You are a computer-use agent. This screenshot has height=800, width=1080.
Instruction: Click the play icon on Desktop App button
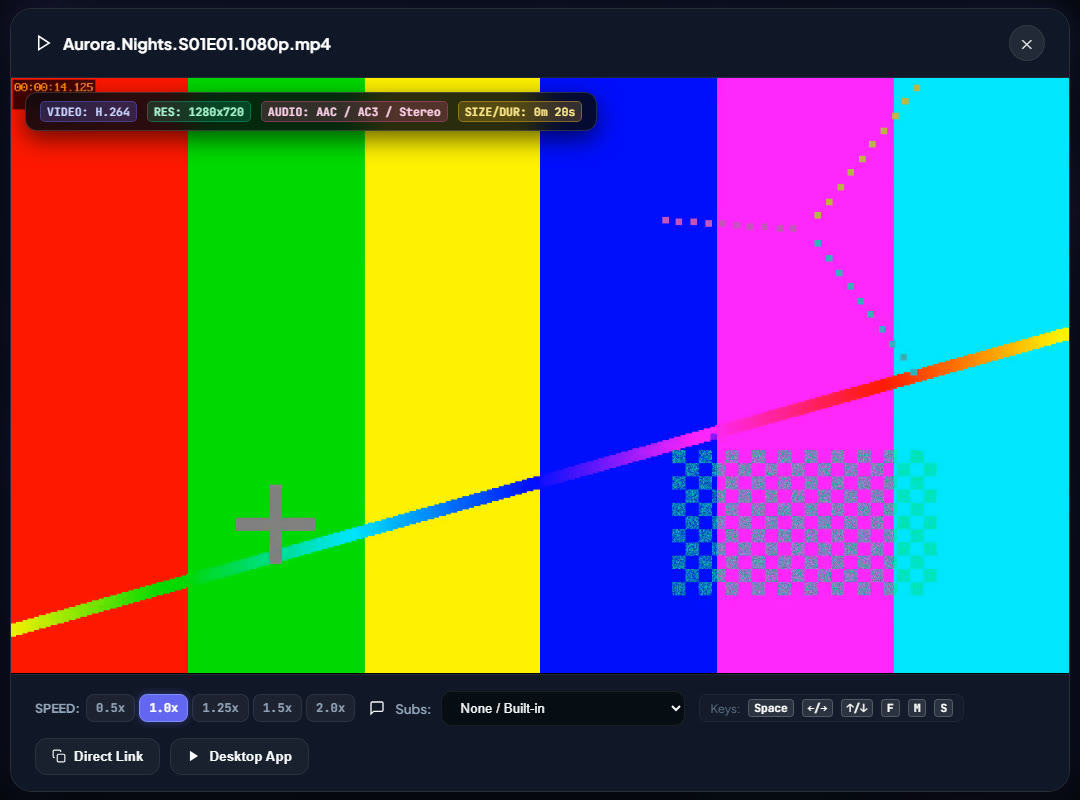[194, 756]
